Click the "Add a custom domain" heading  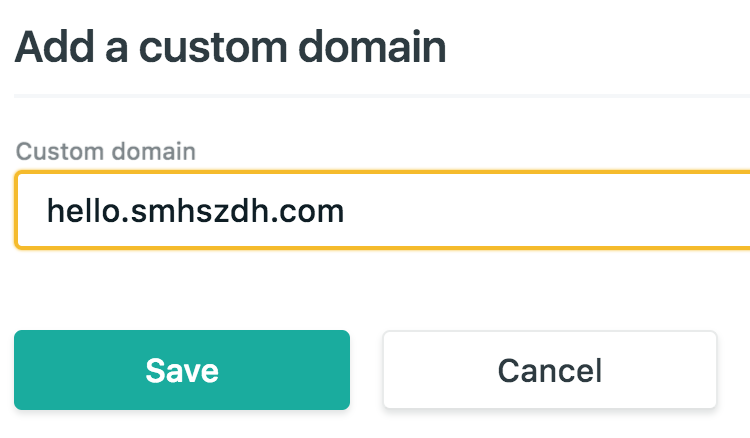pyautogui.click(x=230, y=47)
